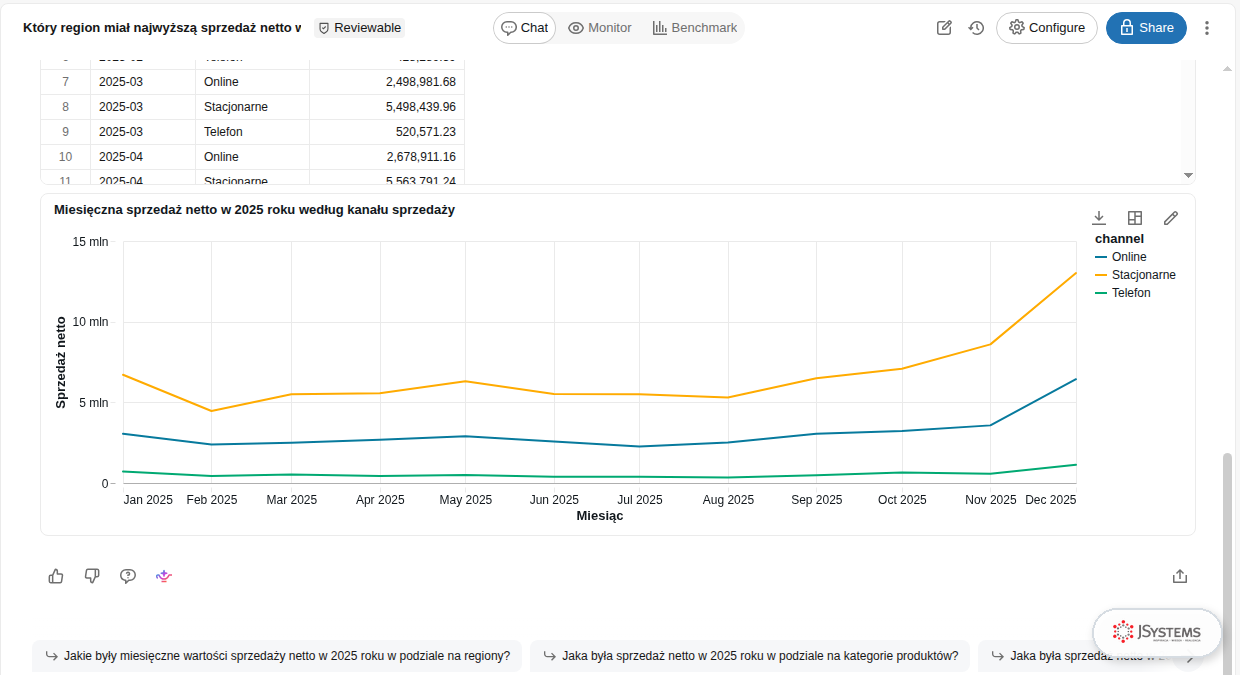Pick the suggested question about sales by regiony
The image size is (1240, 675).
coord(277,656)
